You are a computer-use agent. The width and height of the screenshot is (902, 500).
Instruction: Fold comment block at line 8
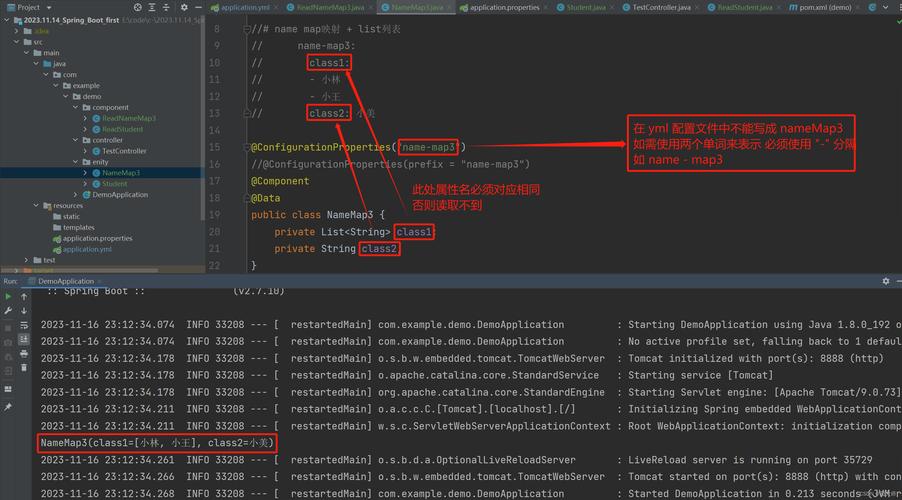[x=247, y=29]
